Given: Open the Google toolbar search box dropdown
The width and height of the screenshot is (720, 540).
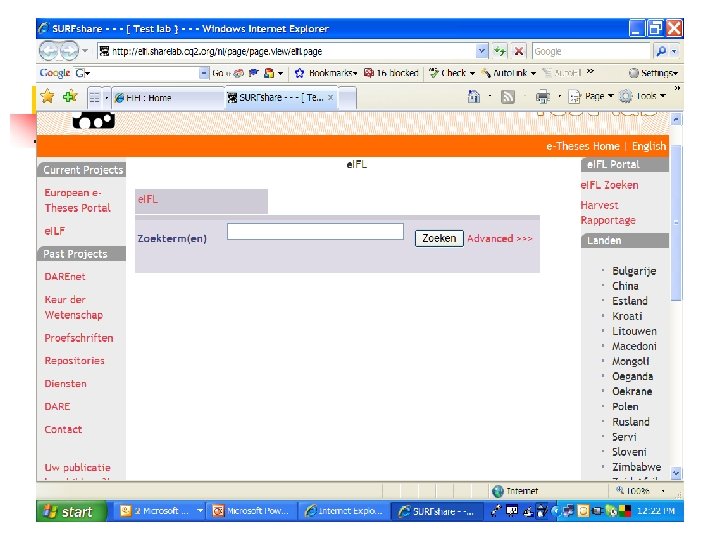Looking at the screenshot, I should tap(203, 73).
